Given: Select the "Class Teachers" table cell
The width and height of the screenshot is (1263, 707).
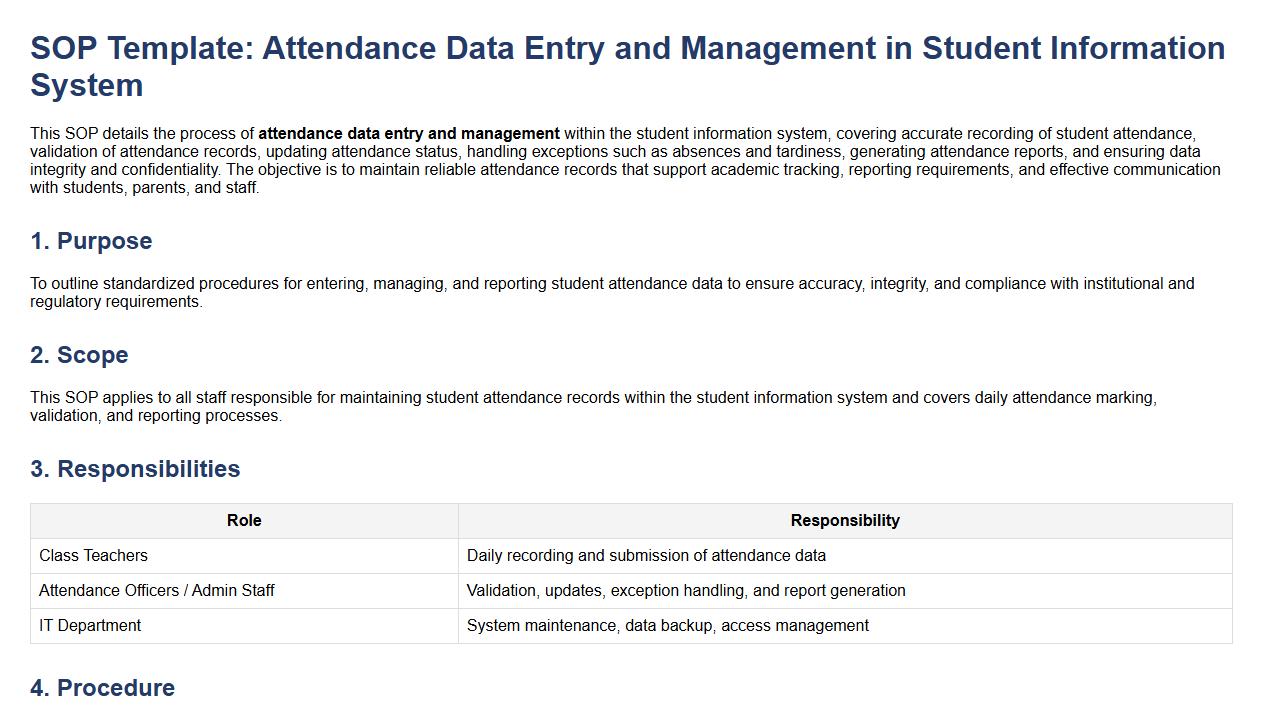Looking at the screenshot, I should tap(93, 556).
